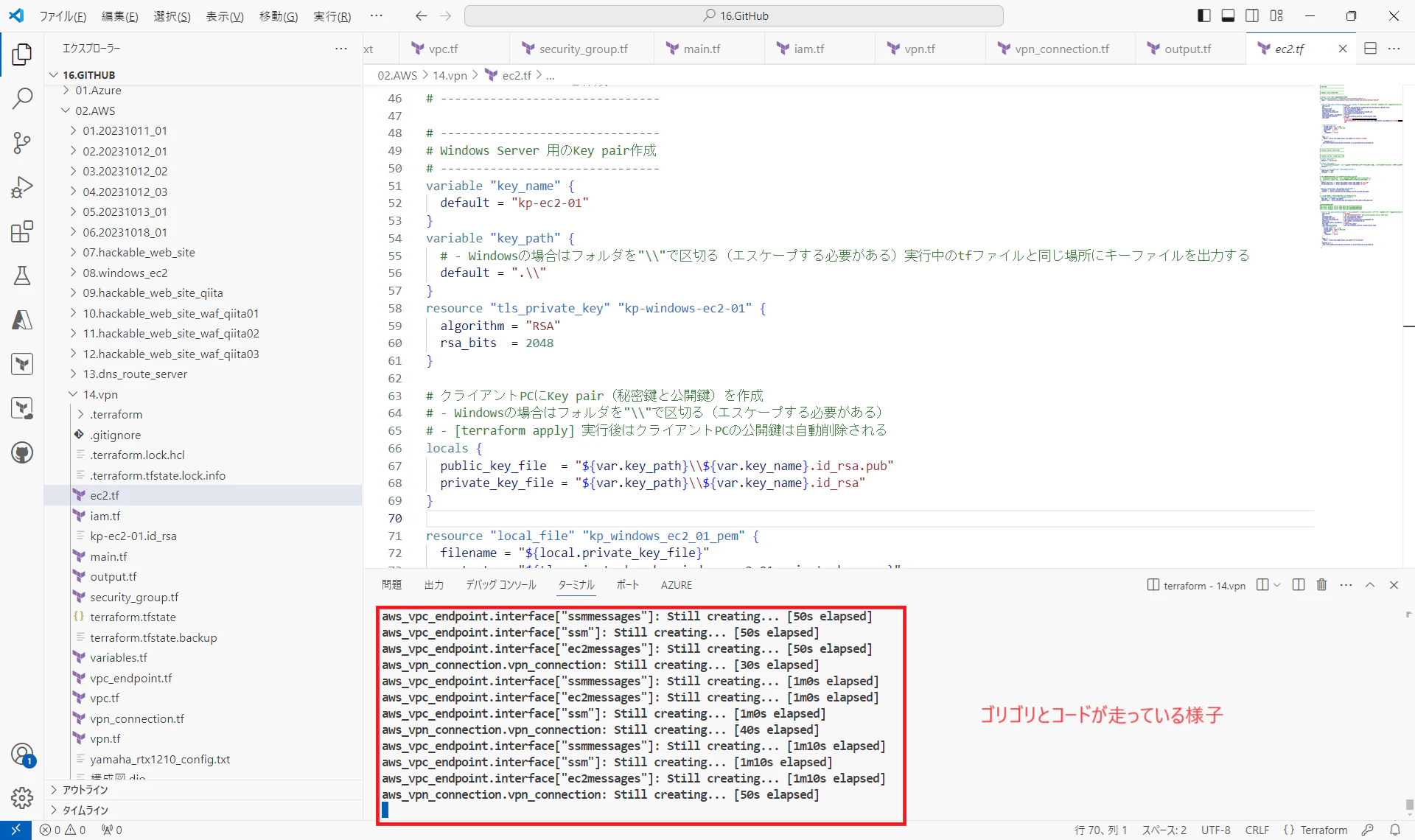This screenshot has width=1415, height=840.
Task: Switch to the security_group.tf tab
Action: [x=581, y=49]
